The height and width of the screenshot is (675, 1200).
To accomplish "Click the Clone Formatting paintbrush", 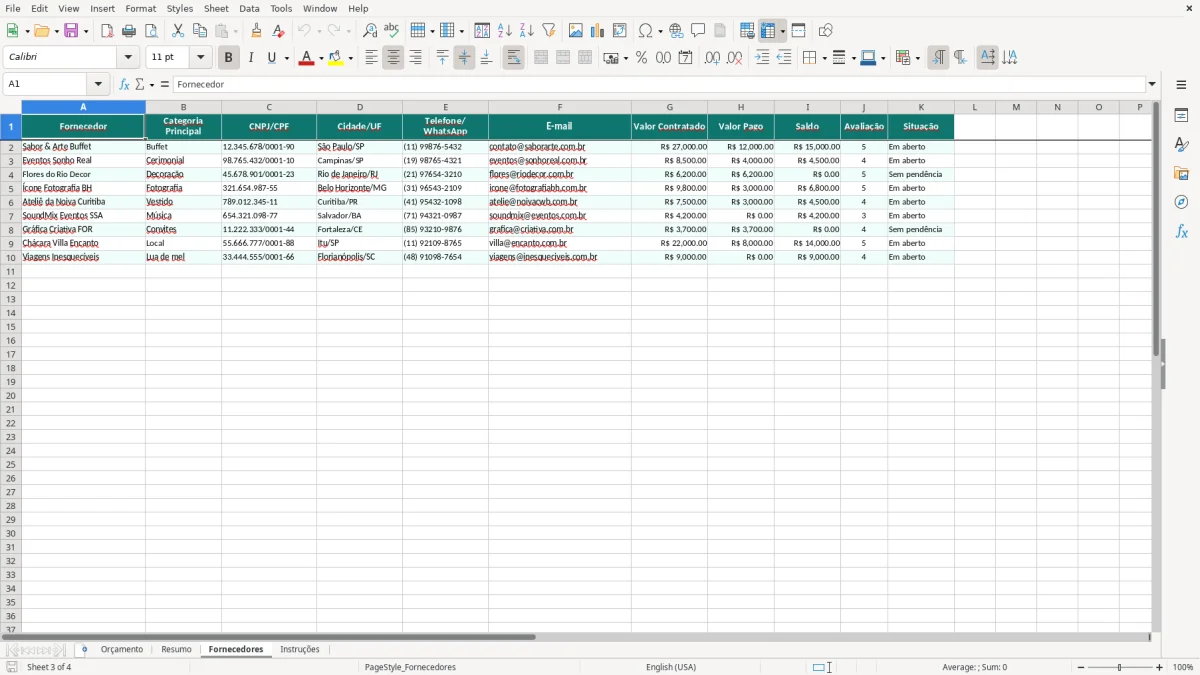I will point(256,31).
